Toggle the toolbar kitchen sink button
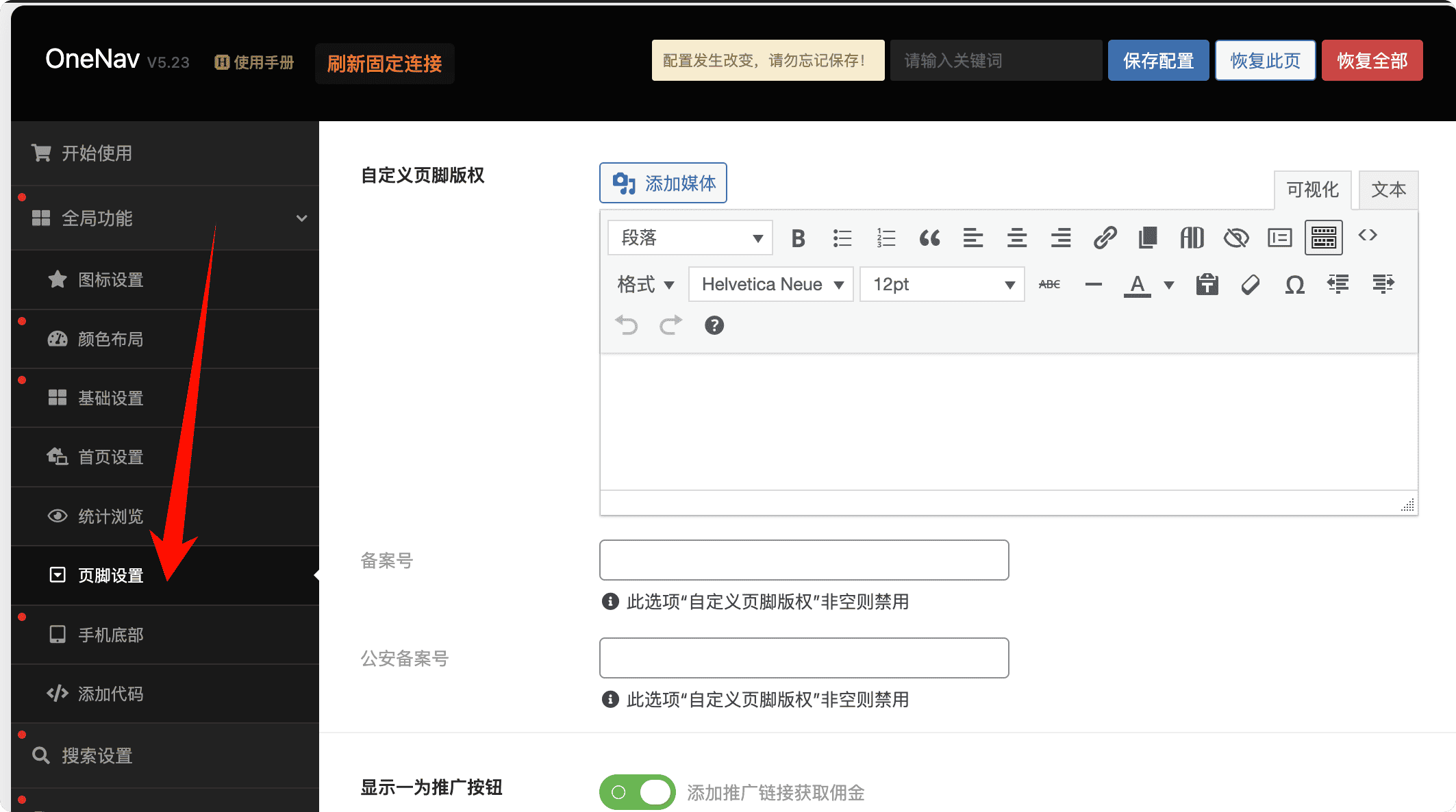1456x812 pixels. tap(1323, 238)
